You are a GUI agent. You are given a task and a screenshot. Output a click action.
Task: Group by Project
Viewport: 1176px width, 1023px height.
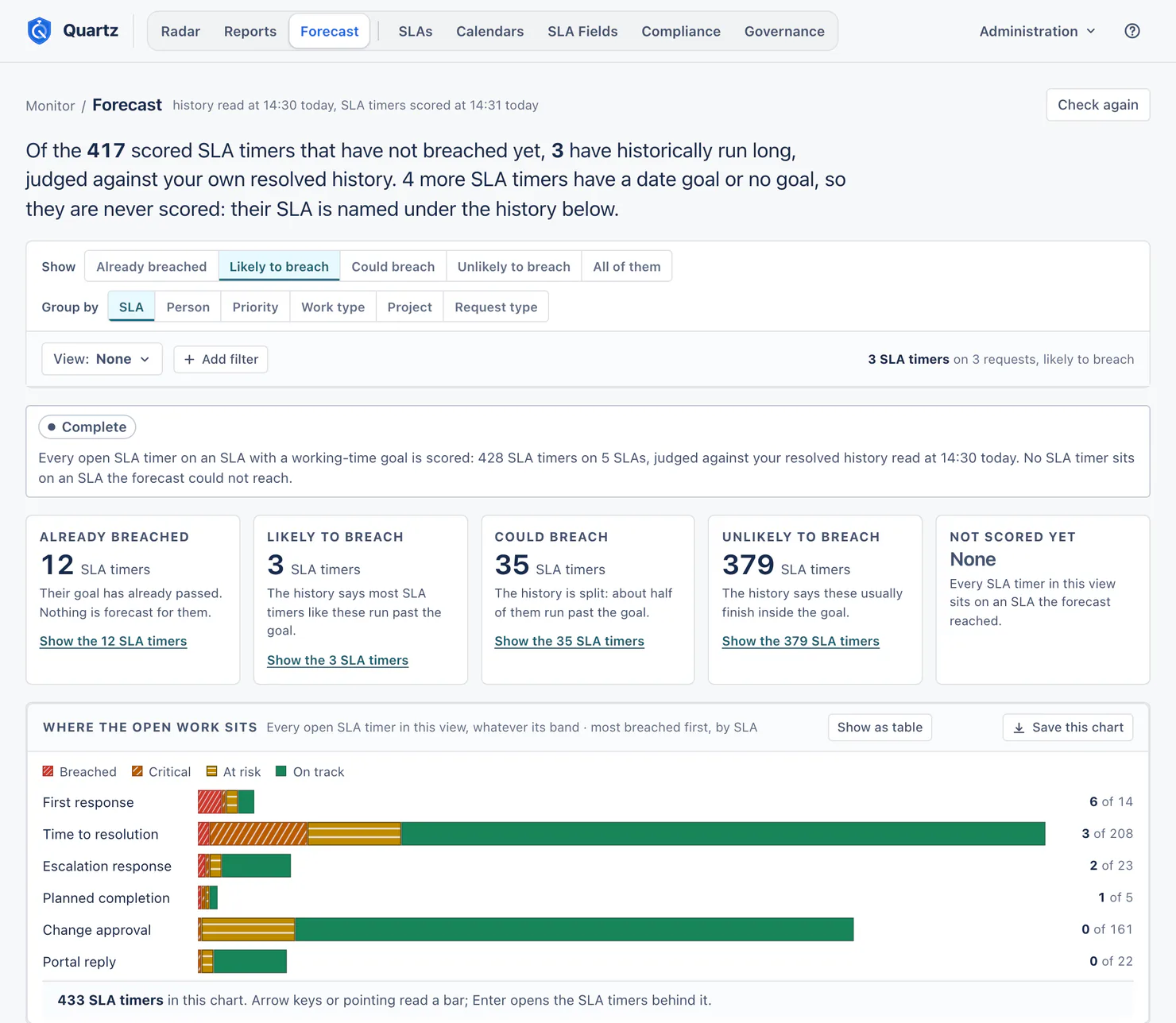coord(410,307)
